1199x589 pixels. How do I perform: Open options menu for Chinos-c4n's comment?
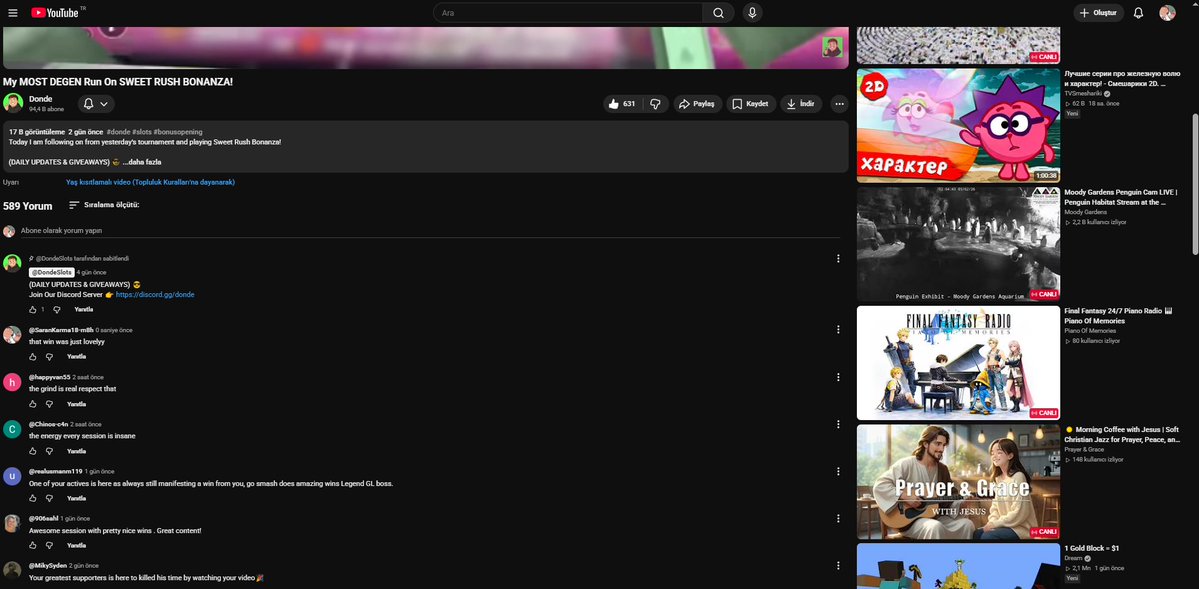point(838,424)
